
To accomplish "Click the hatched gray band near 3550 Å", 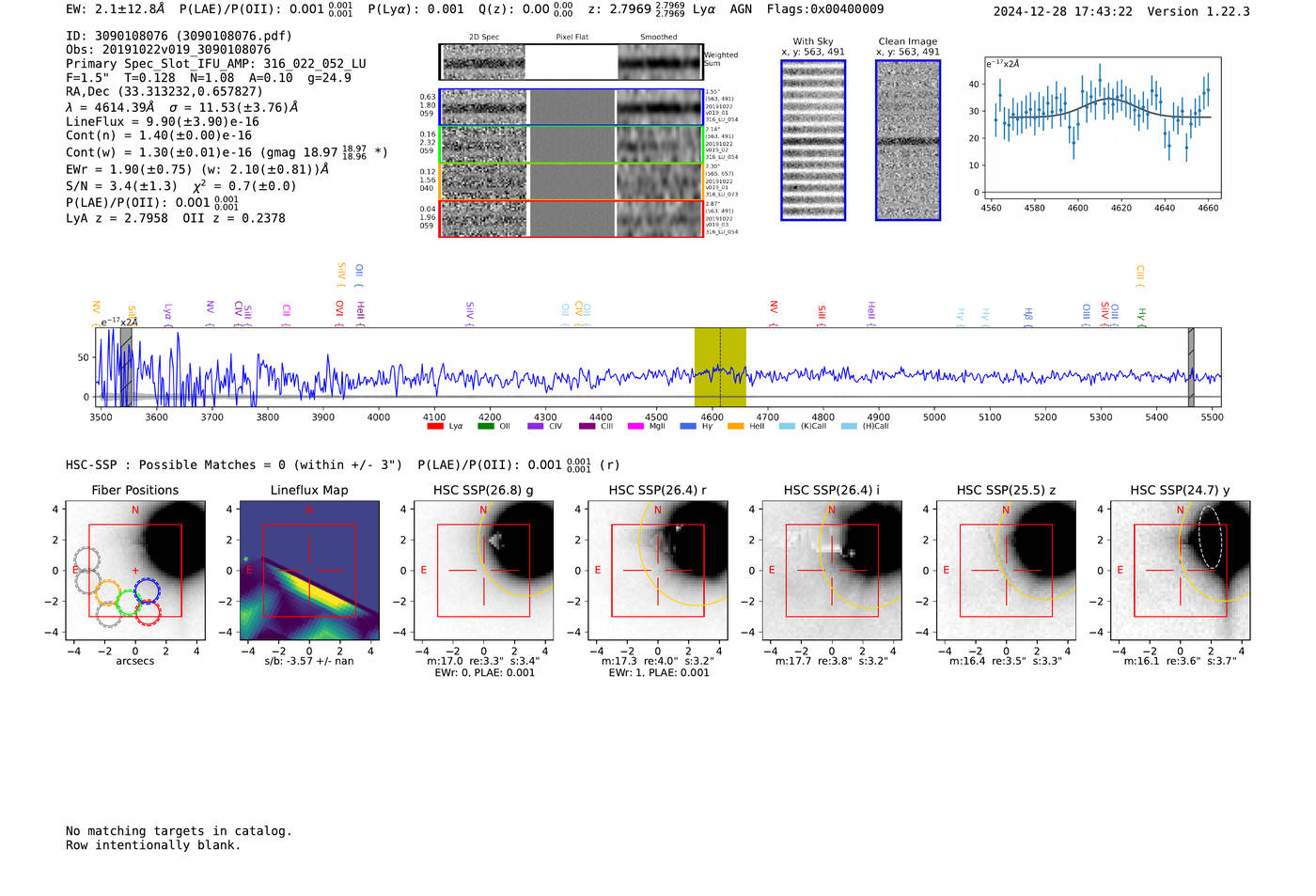I will click(x=126, y=368).
